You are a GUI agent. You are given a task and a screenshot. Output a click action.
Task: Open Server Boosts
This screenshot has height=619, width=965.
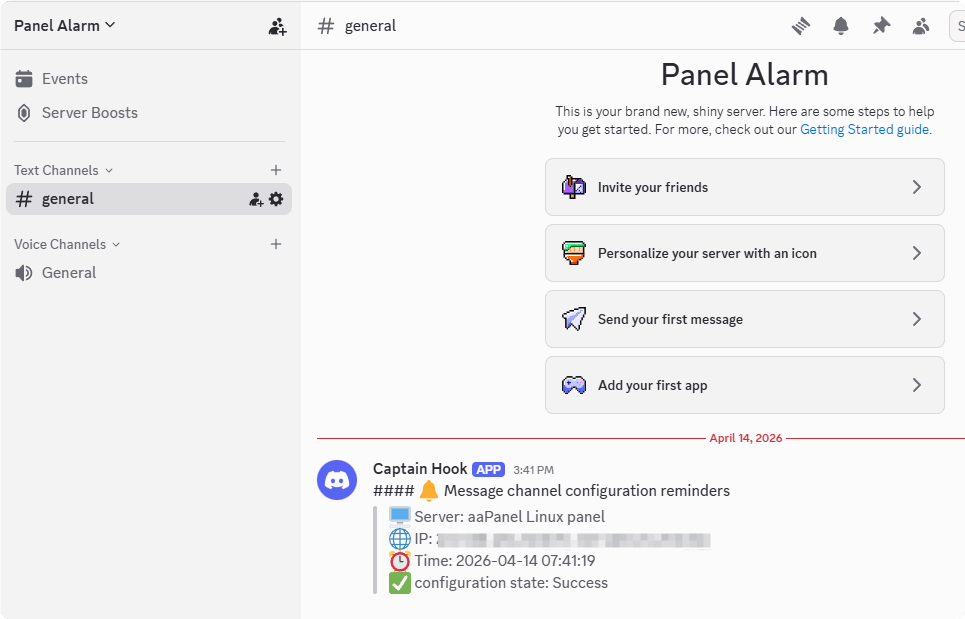pyautogui.click(x=89, y=113)
